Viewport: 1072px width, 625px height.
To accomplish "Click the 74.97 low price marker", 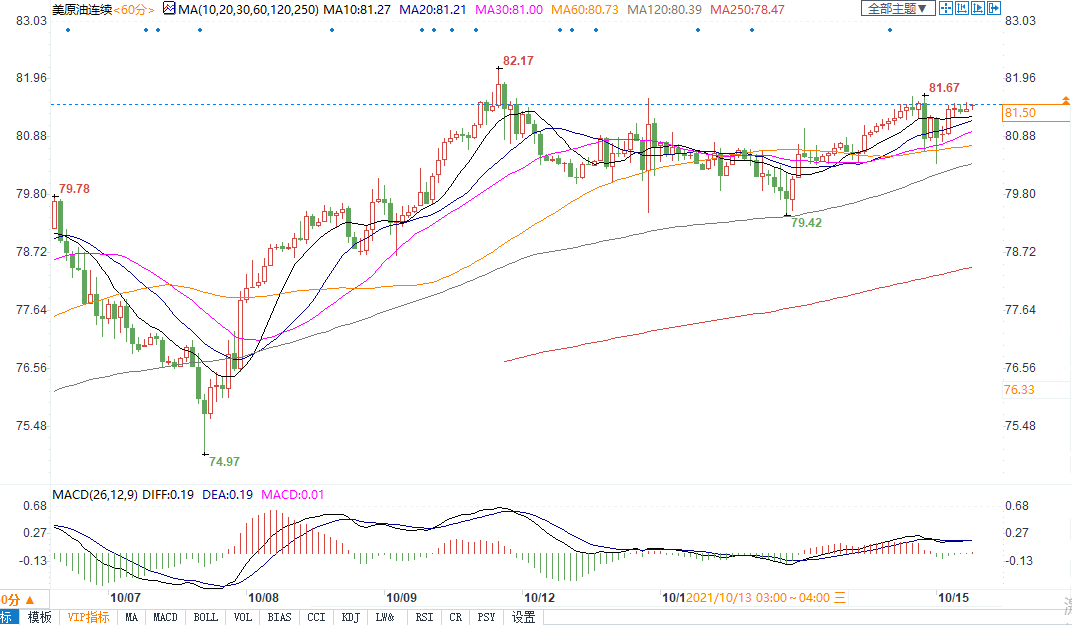I will click(x=224, y=461).
